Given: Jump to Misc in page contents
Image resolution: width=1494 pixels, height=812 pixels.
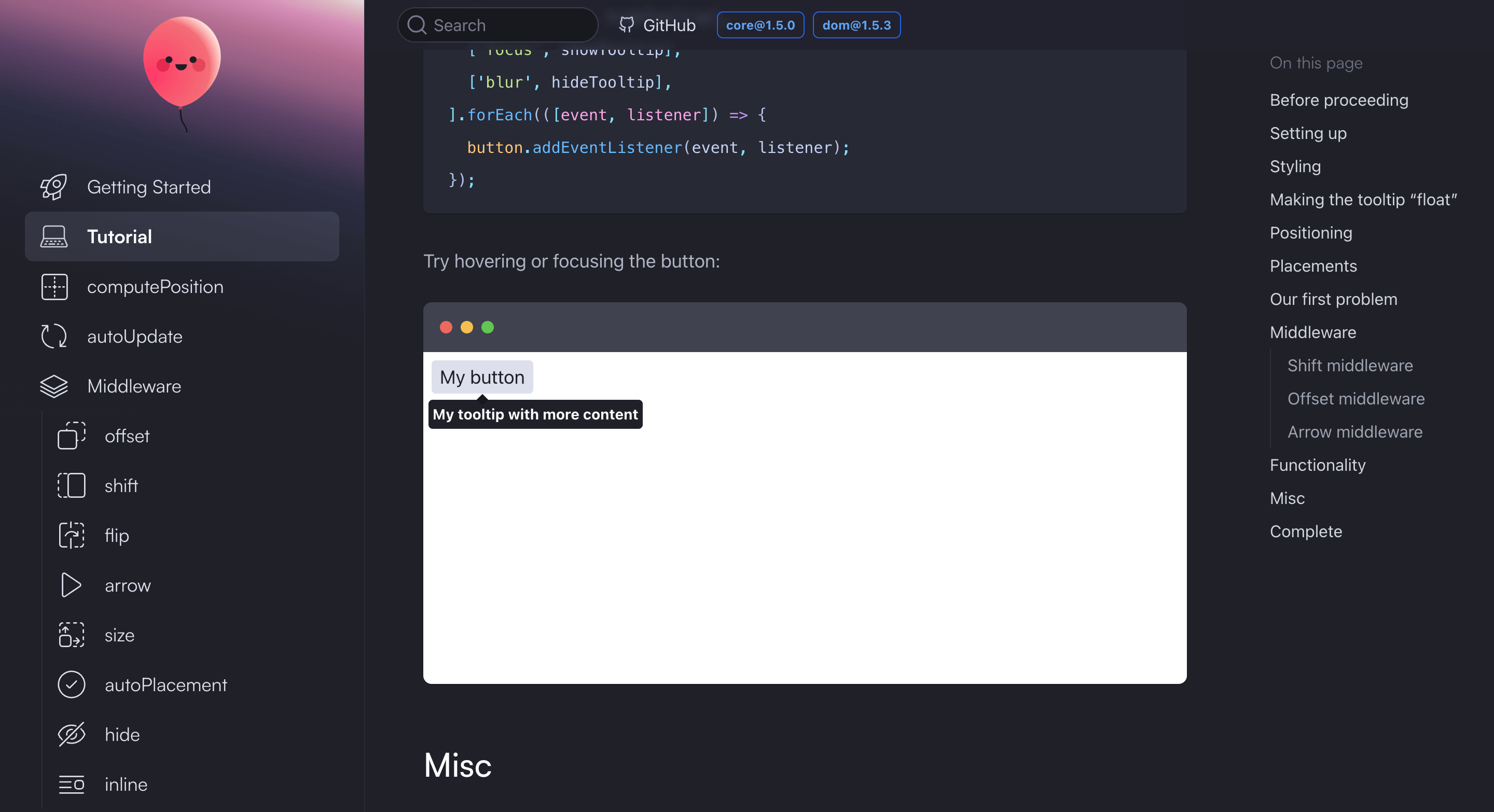Looking at the screenshot, I should [x=1287, y=498].
